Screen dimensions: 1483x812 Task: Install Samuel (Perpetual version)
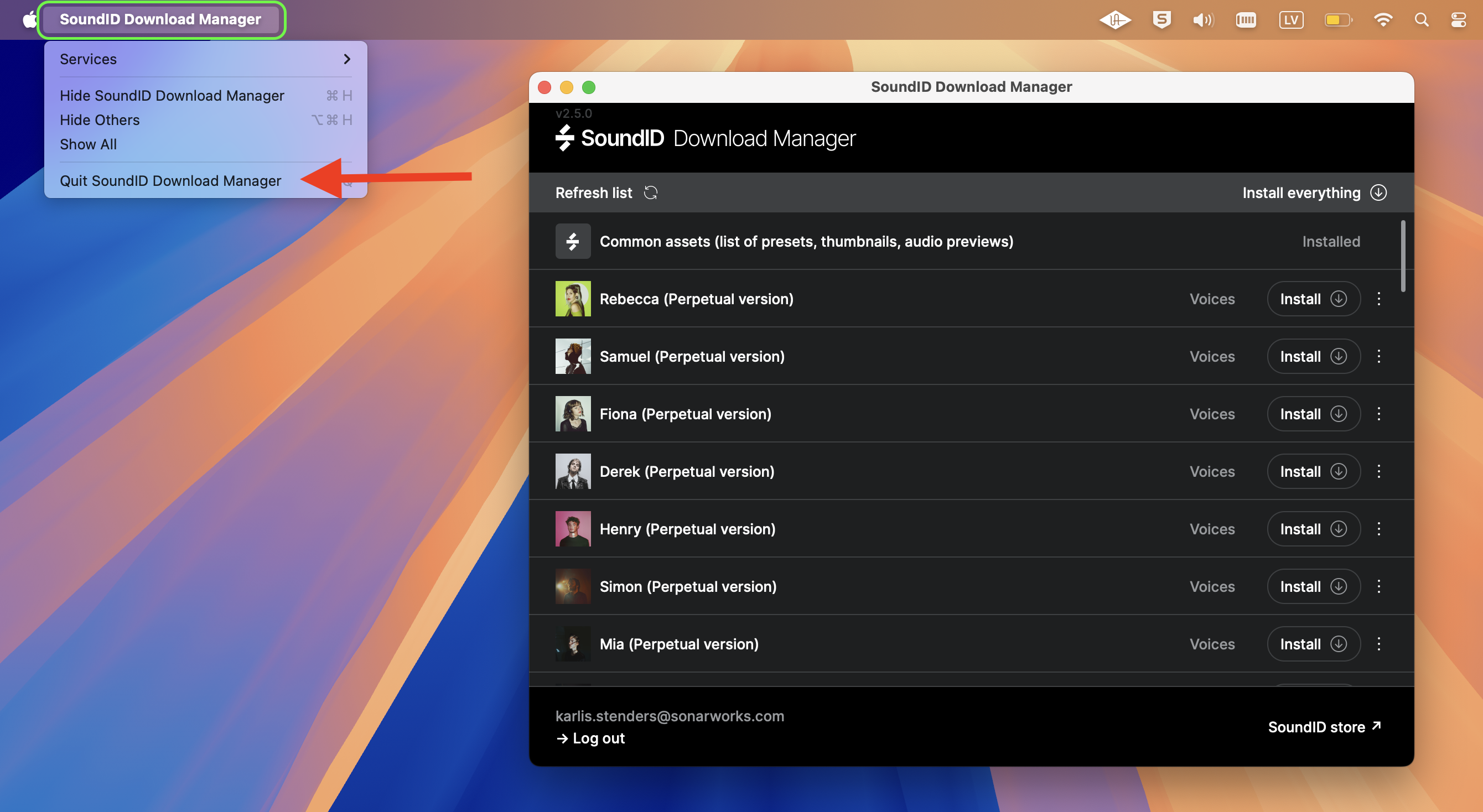pyautogui.click(x=1313, y=356)
